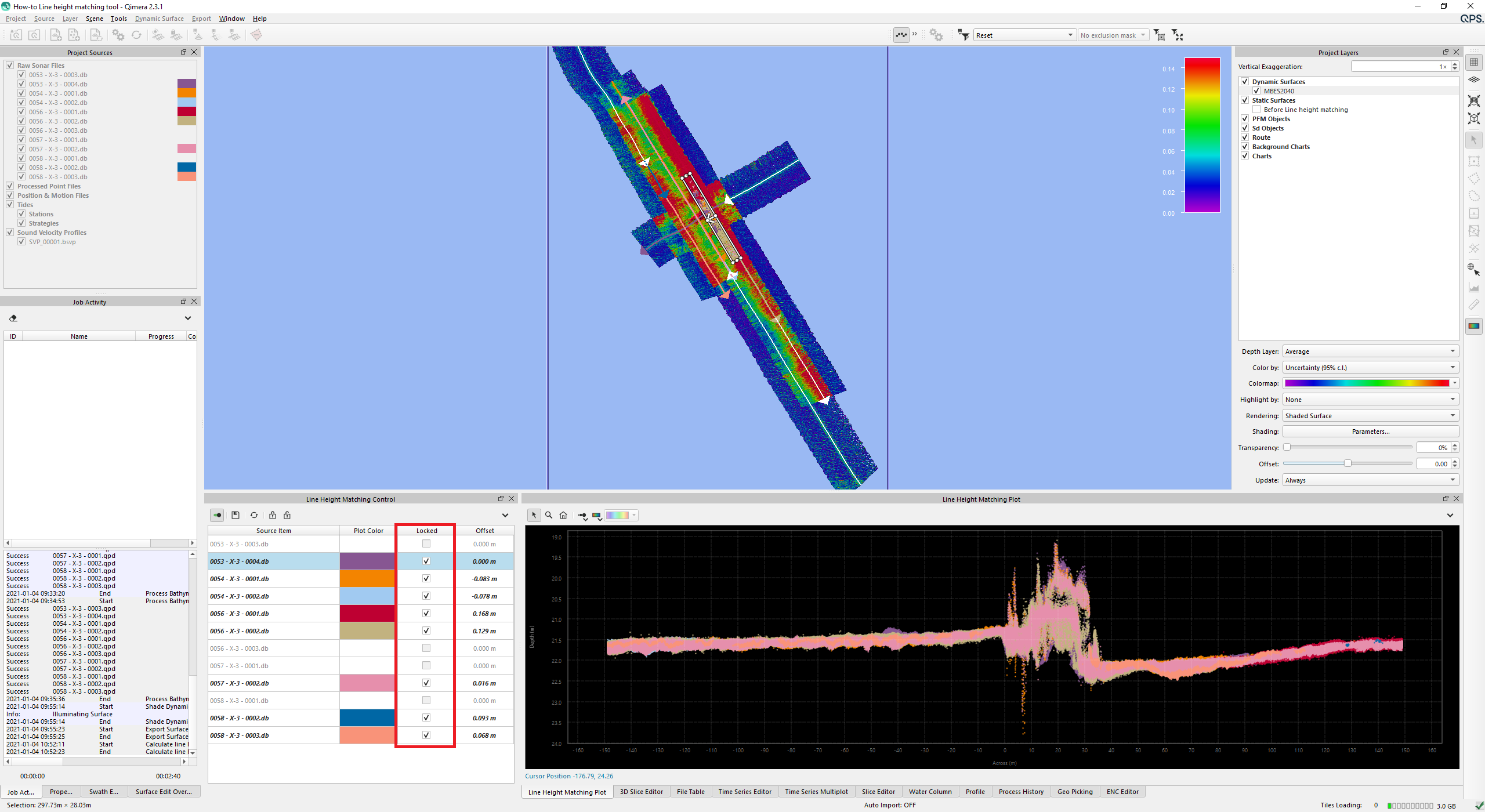Open the Dynamic Surface menu

pos(159,19)
